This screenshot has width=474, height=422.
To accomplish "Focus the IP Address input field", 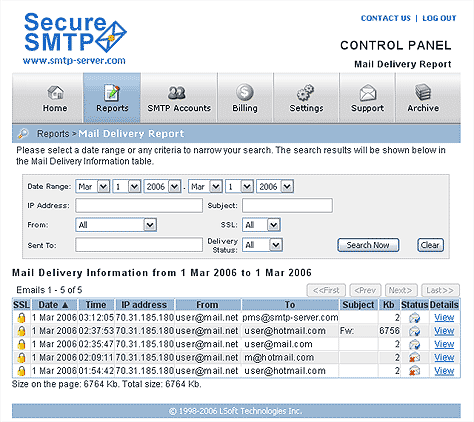I will (139, 205).
